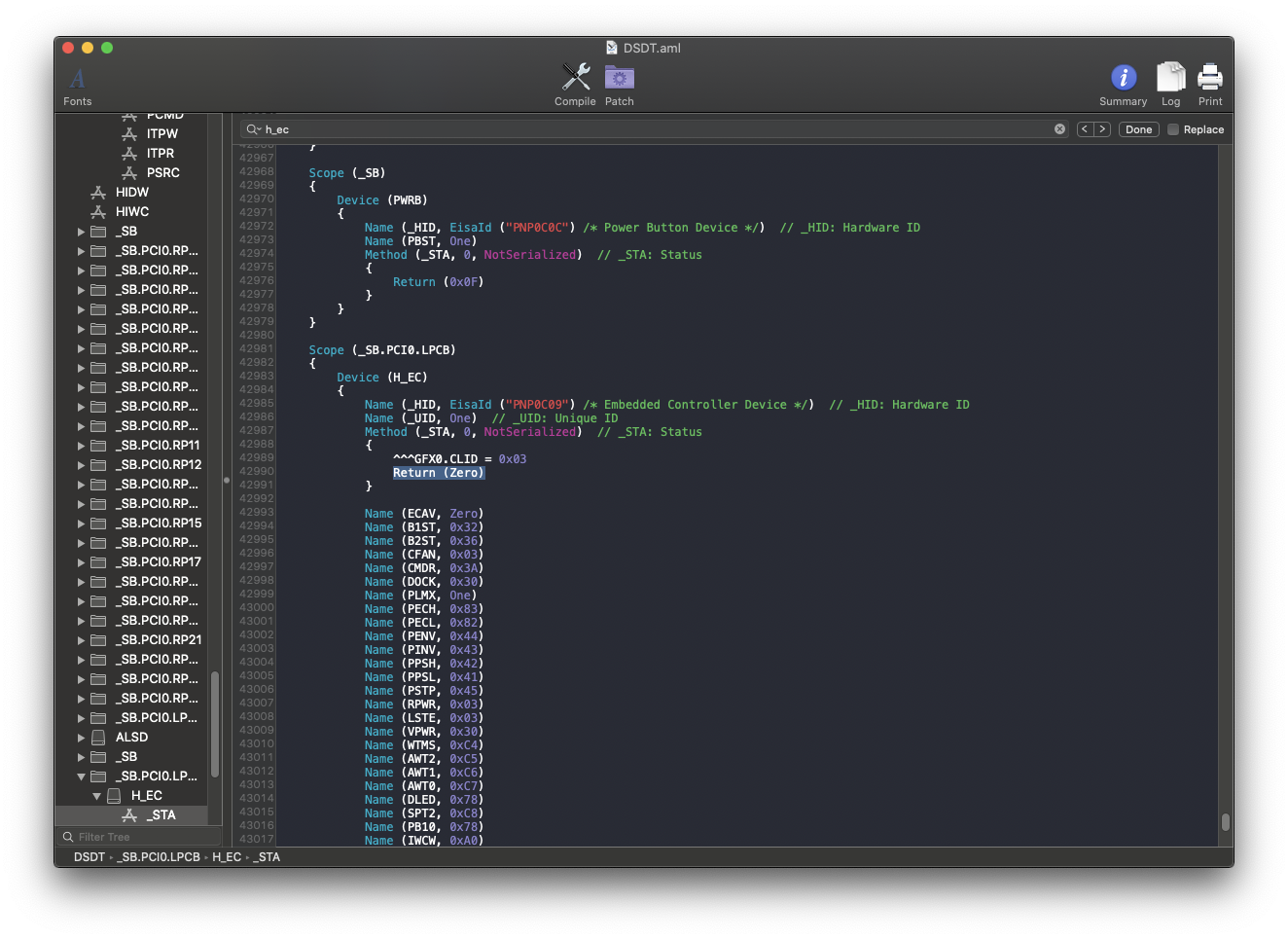This screenshot has height=939, width=1288.
Task: Go to previous search match
Action: (x=1085, y=129)
